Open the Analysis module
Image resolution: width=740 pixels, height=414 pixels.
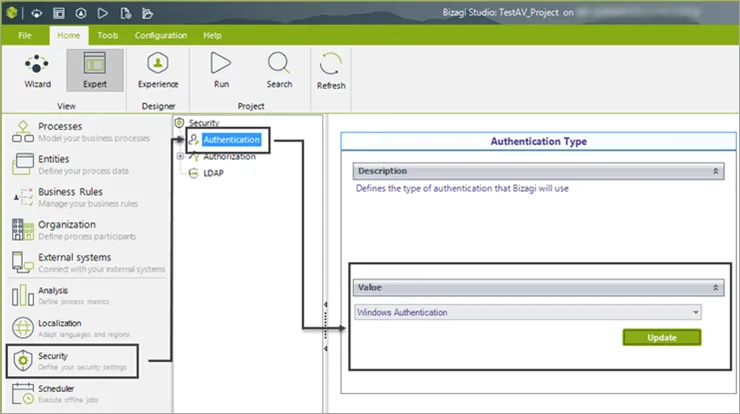tap(60, 296)
